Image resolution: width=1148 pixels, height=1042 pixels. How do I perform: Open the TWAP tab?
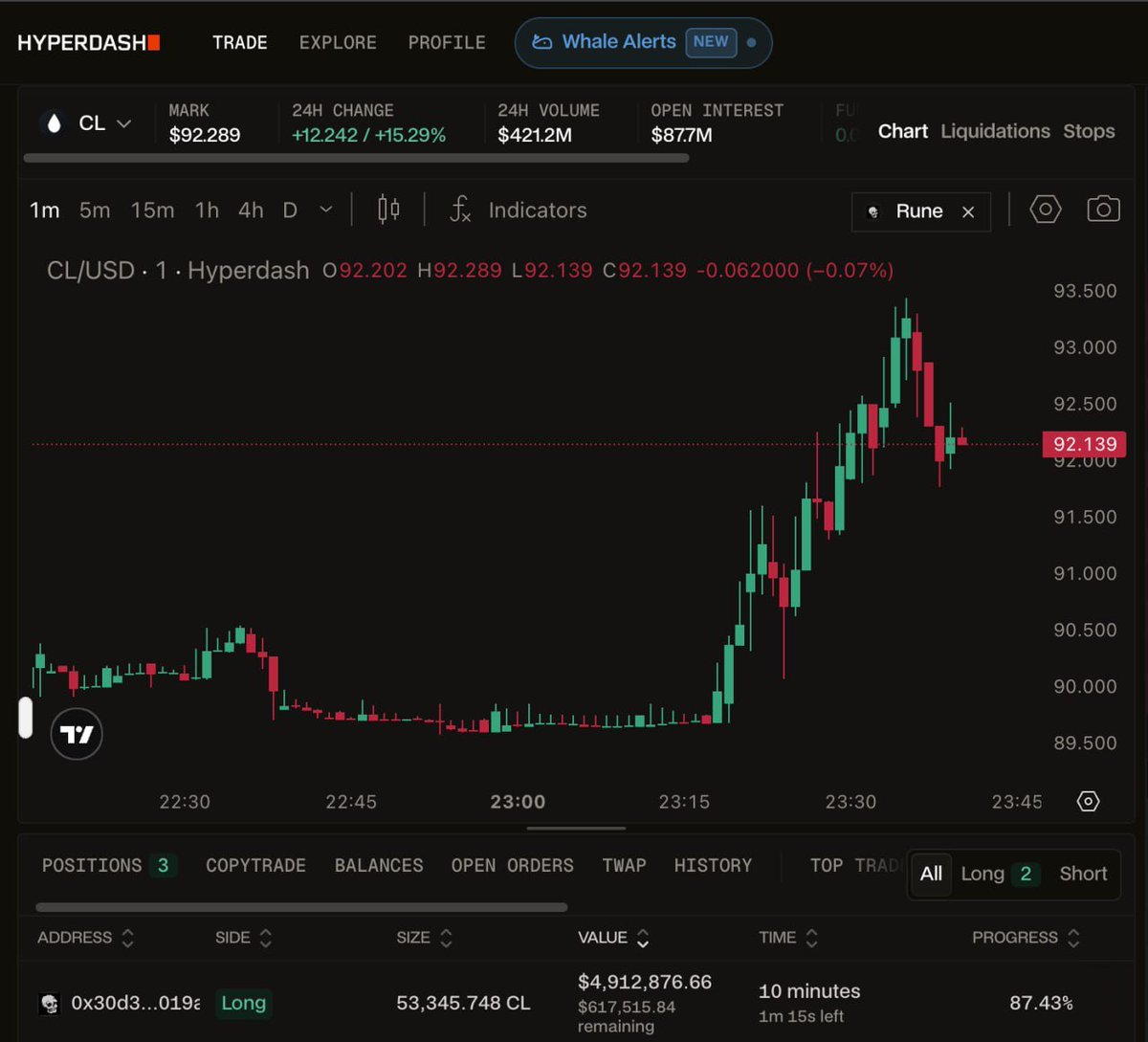624,866
